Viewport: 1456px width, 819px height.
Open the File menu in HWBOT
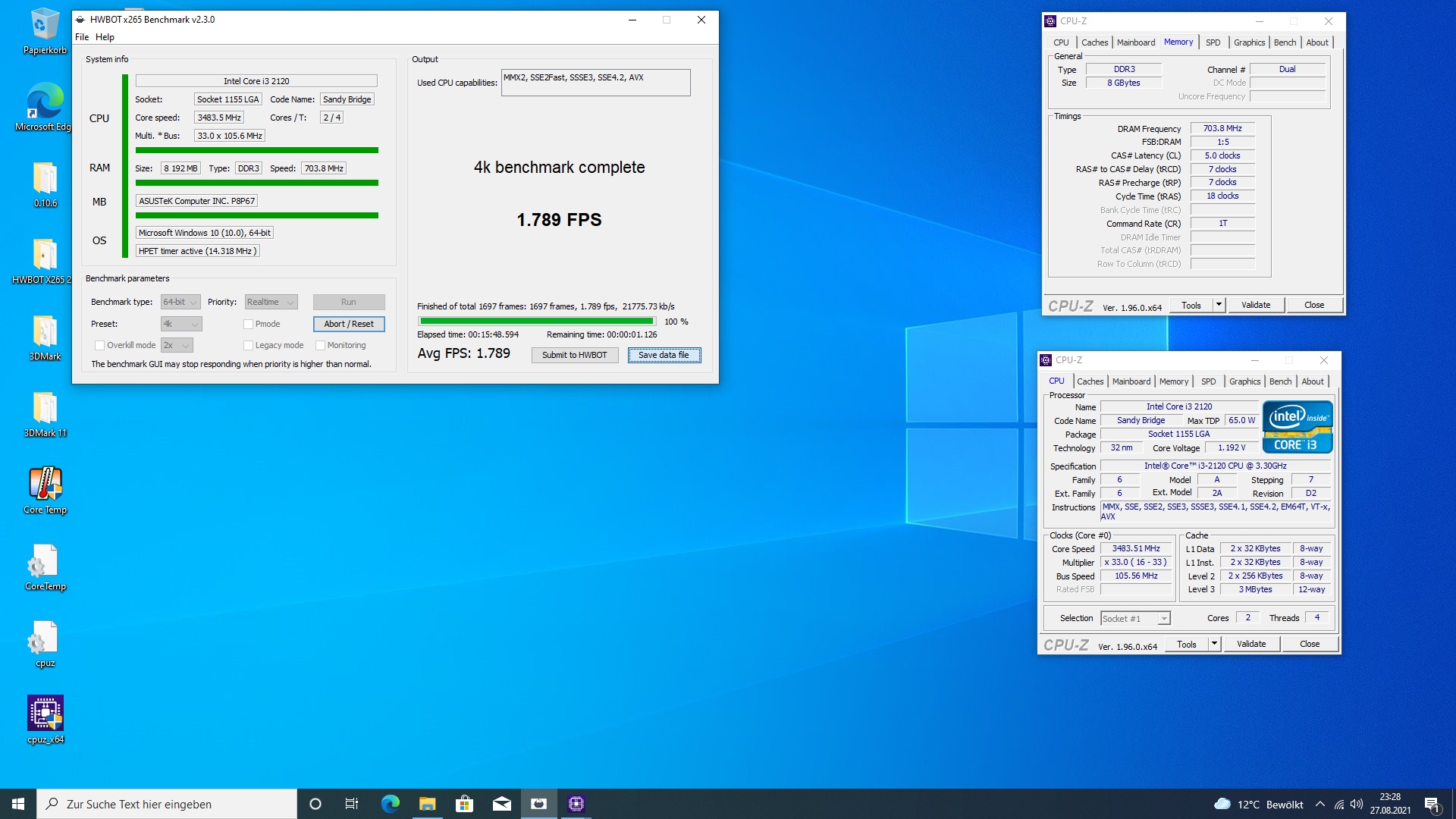[x=82, y=37]
